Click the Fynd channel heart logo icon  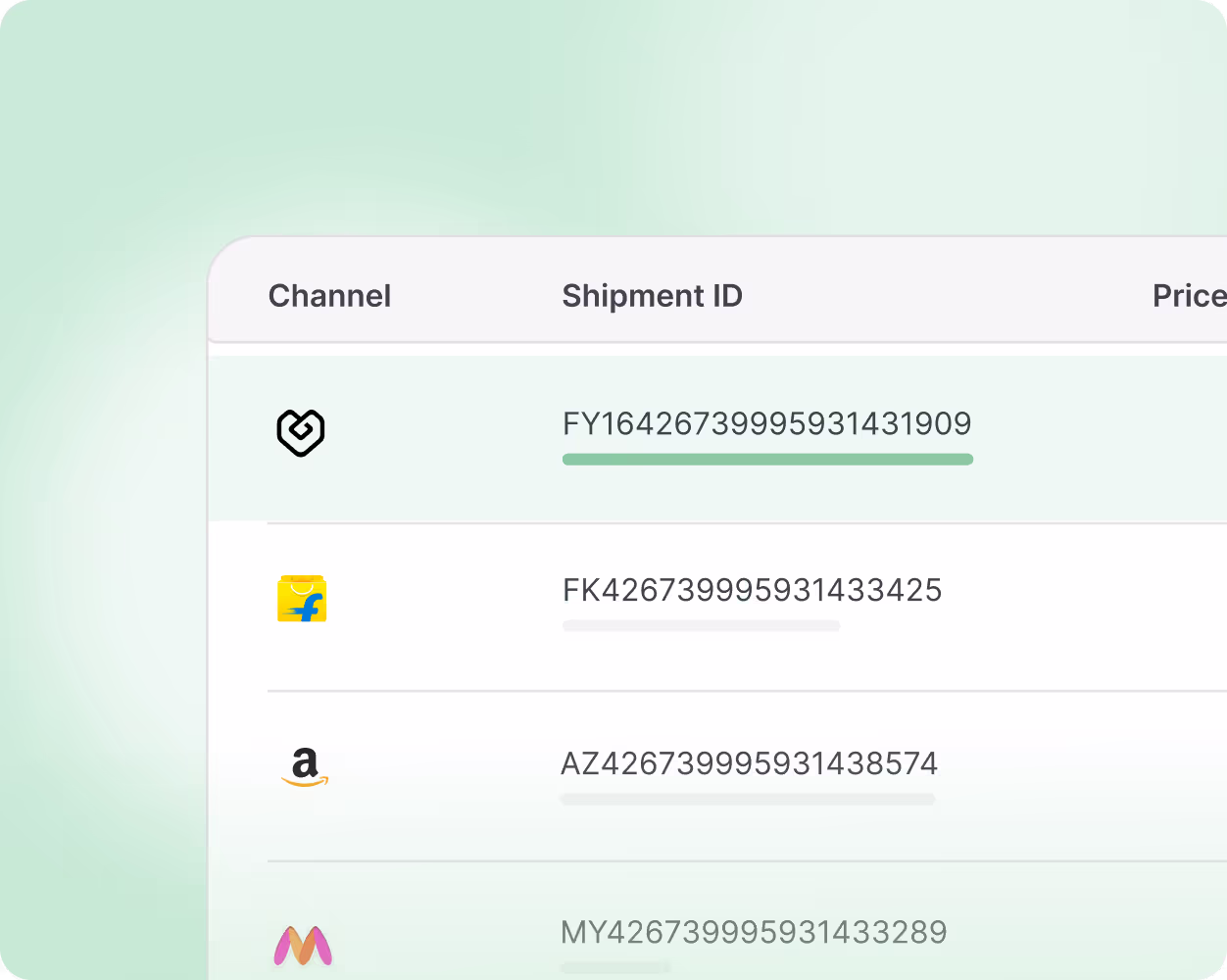tap(301, 432)
